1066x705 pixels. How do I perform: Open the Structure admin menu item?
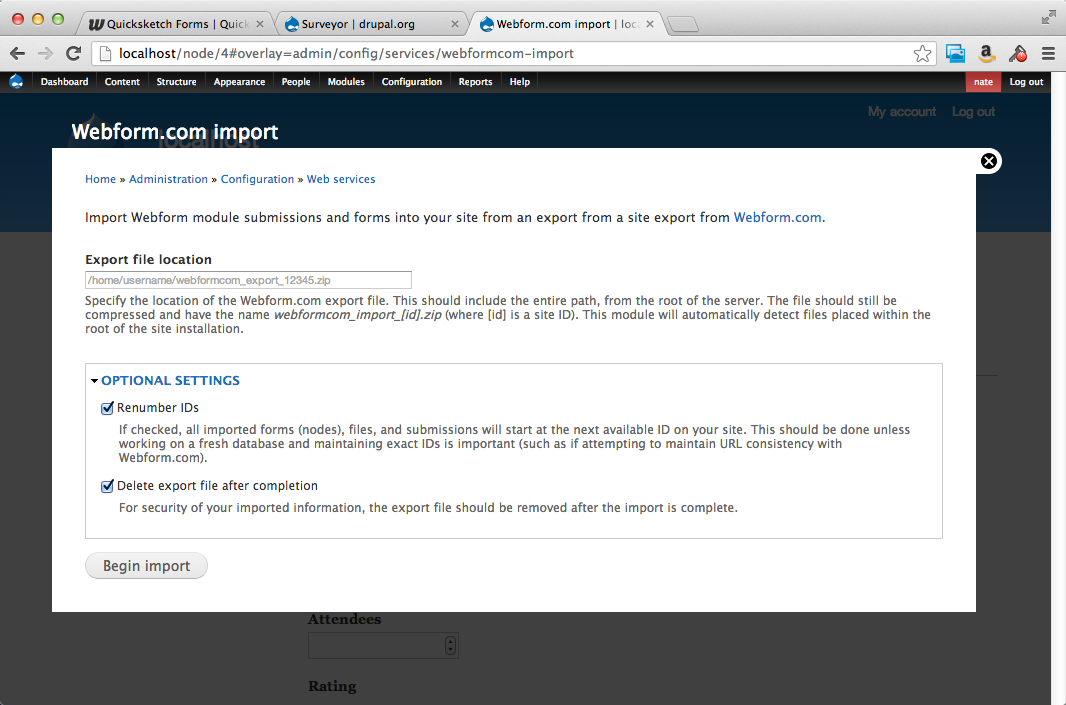tap(177, 82)
